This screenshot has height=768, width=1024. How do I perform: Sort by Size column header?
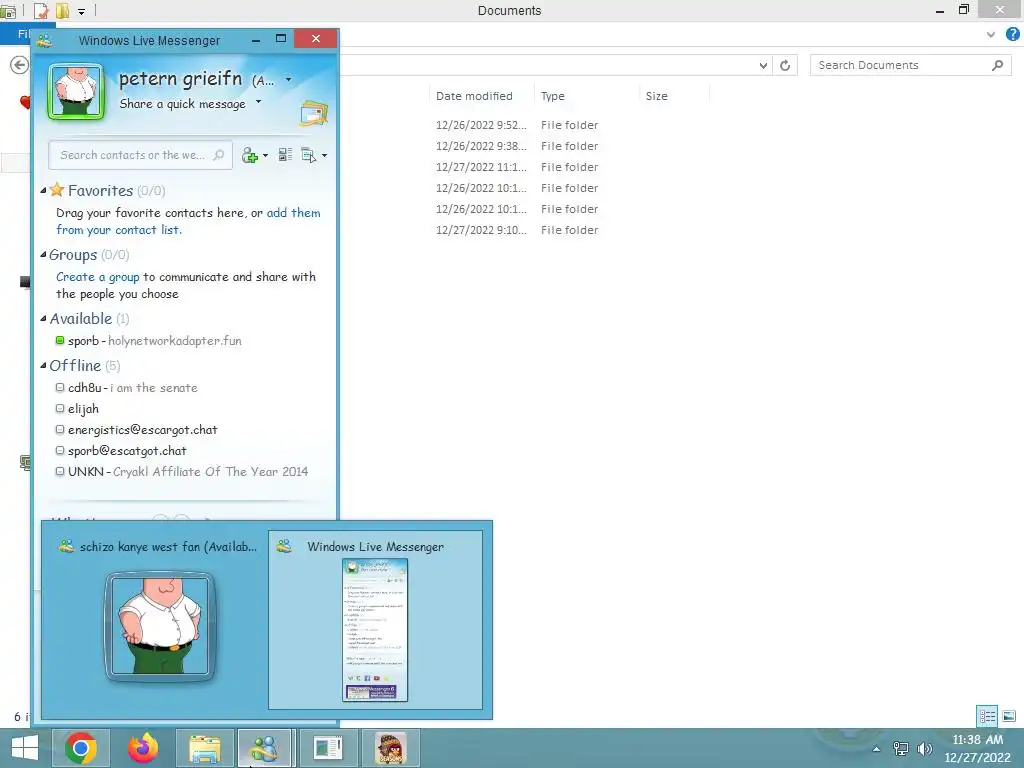click(x=656, y=96)
